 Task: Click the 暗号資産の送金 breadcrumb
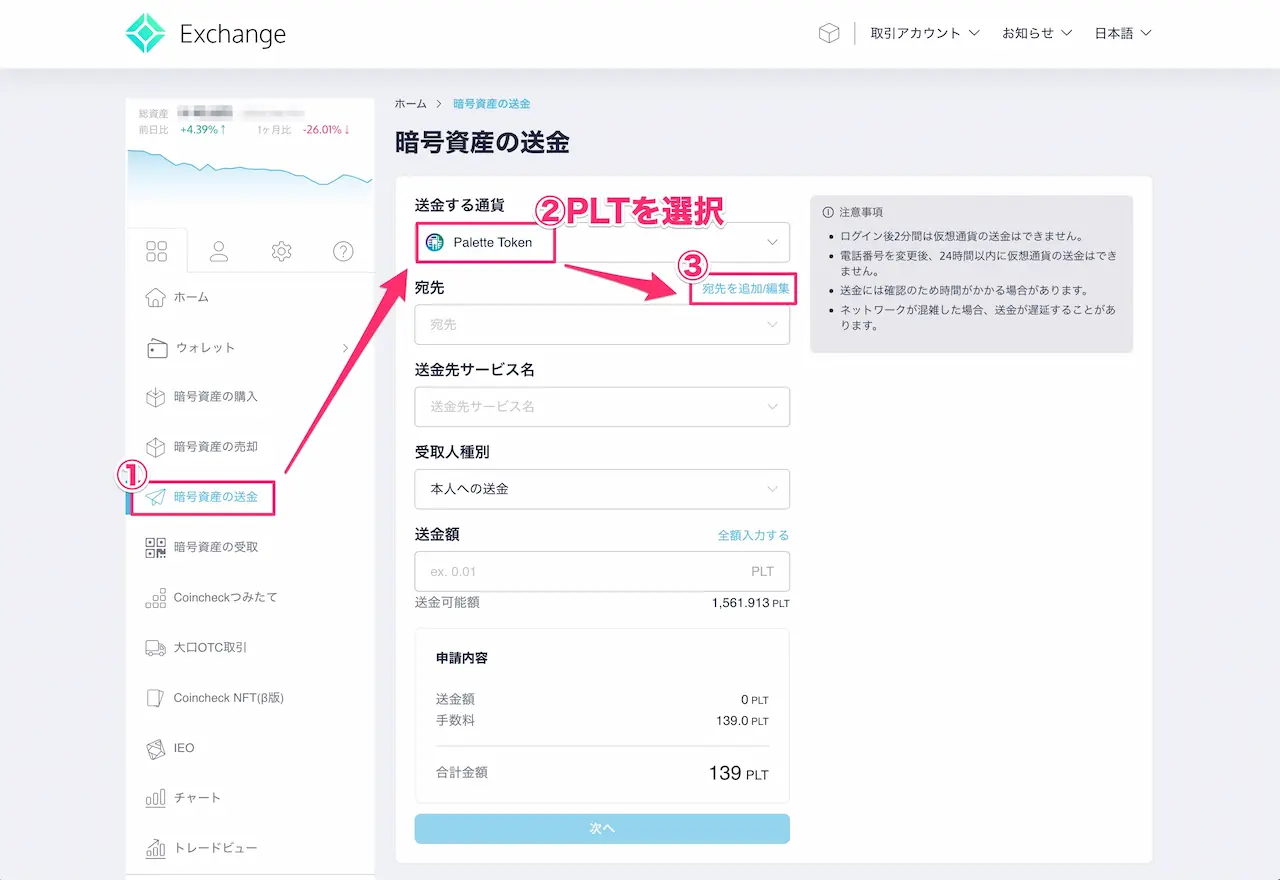pyautogui.click(x=492, y=104)
